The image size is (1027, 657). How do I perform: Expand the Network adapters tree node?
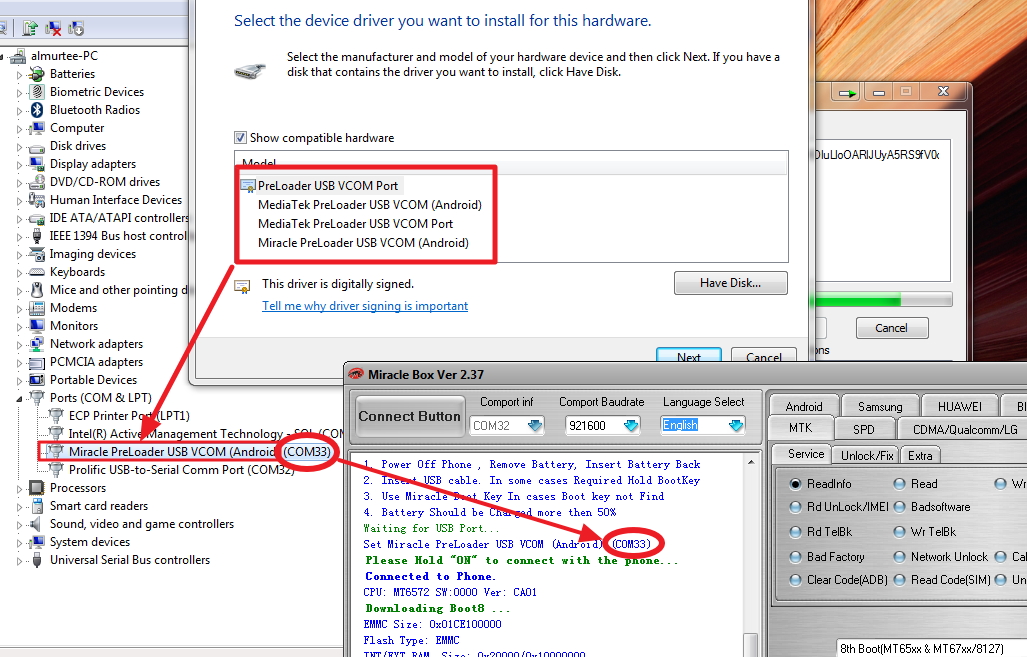tap(20, 345)
